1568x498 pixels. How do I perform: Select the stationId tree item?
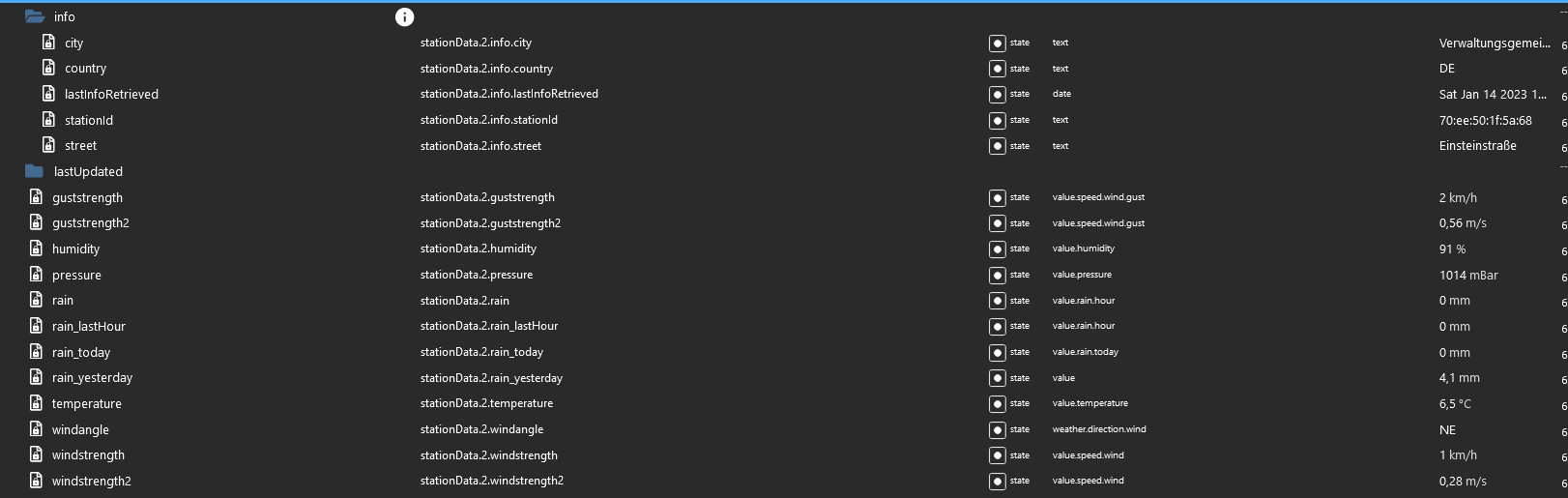click(x=89, y=120)
